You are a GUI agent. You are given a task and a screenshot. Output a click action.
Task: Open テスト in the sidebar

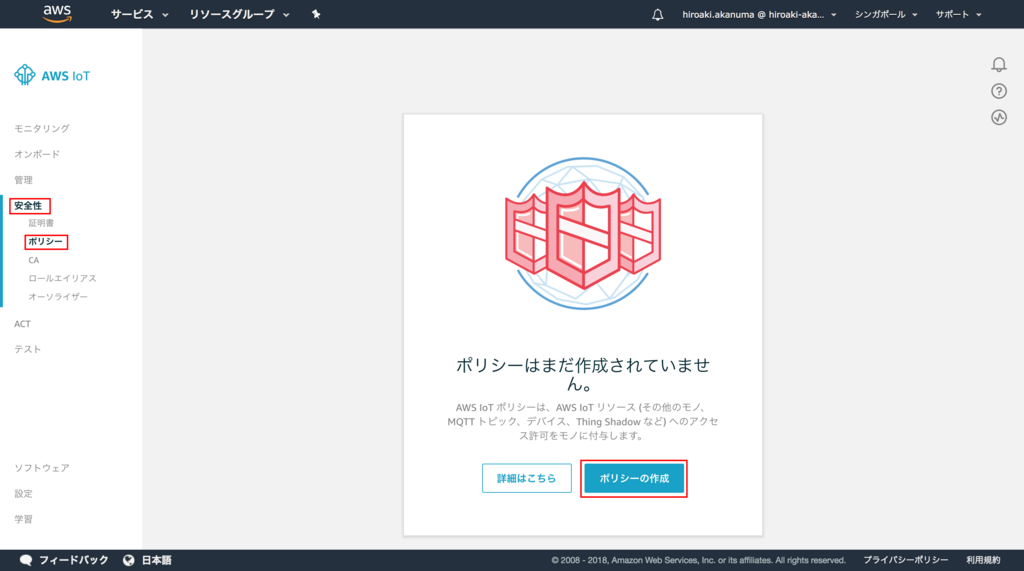pos(28,349)
